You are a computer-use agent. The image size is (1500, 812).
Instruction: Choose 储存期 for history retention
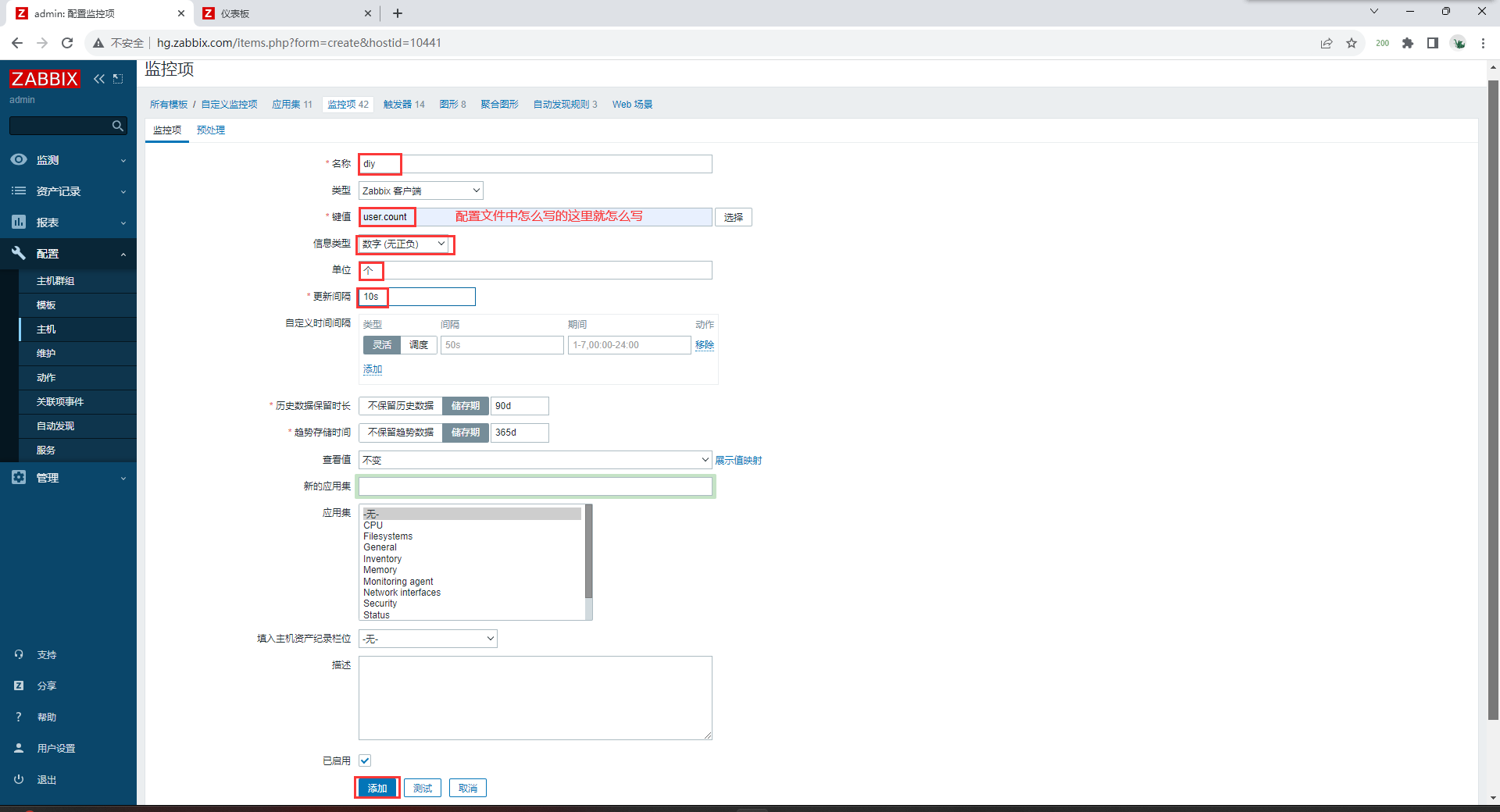(x=466, y=406)
